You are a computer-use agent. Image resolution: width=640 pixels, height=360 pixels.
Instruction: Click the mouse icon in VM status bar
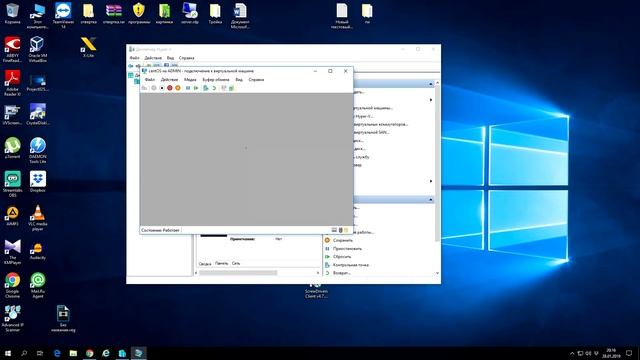340,230
